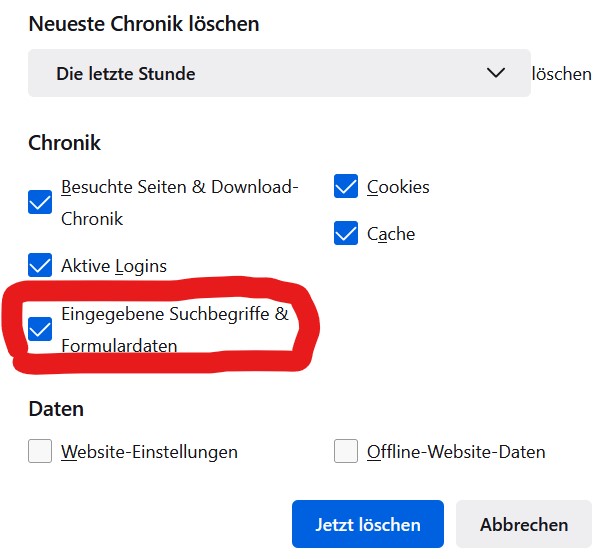Open the 'Die letzte Stunde' time range dropdown

click(x=279, y=73)
